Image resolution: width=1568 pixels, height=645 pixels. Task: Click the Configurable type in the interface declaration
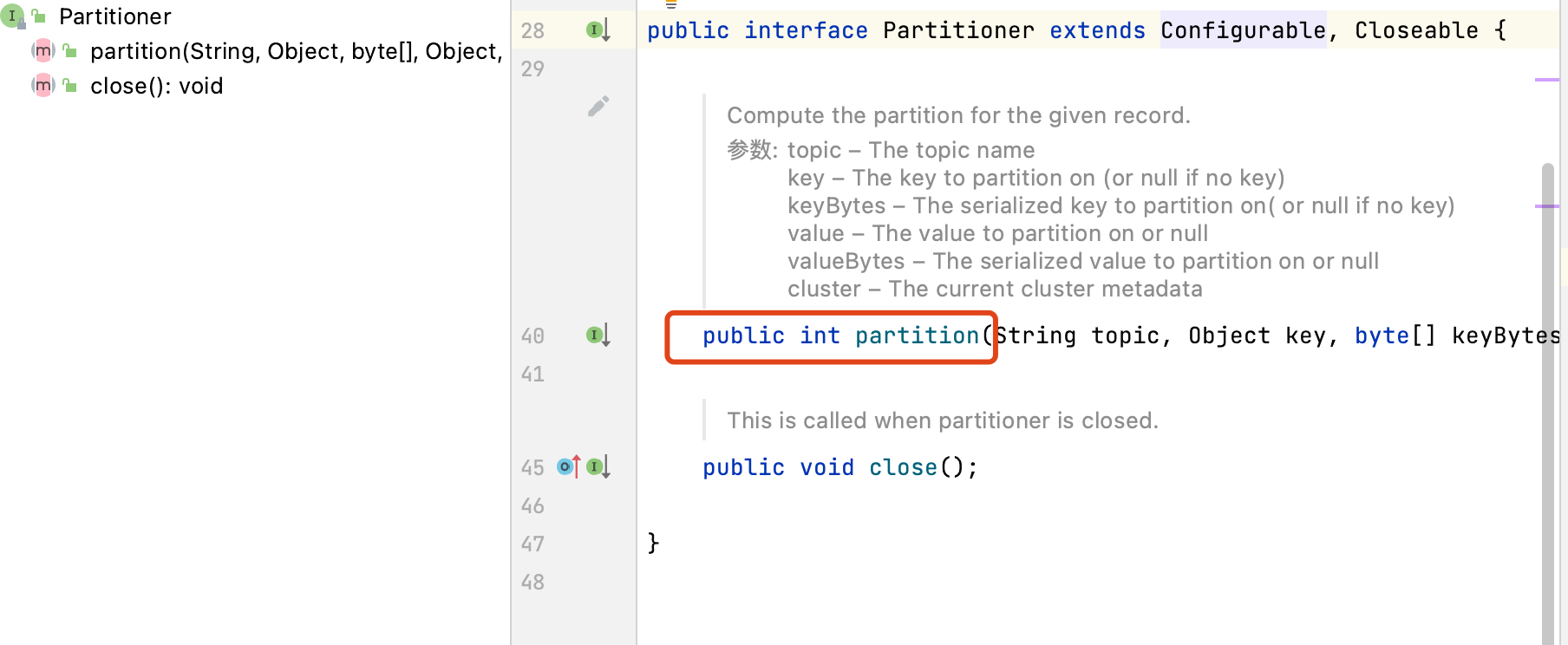coord(1242,30)
